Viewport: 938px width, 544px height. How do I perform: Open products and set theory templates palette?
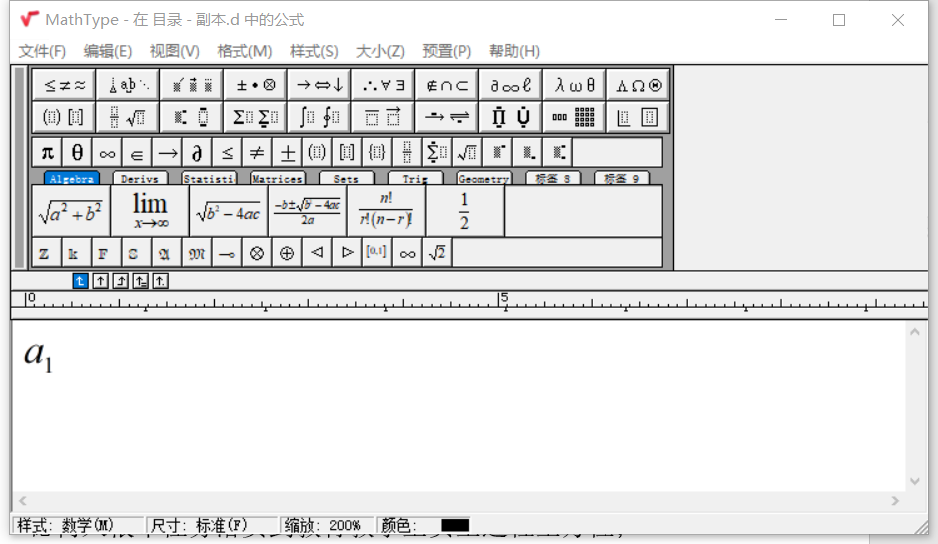click(510, 117)
